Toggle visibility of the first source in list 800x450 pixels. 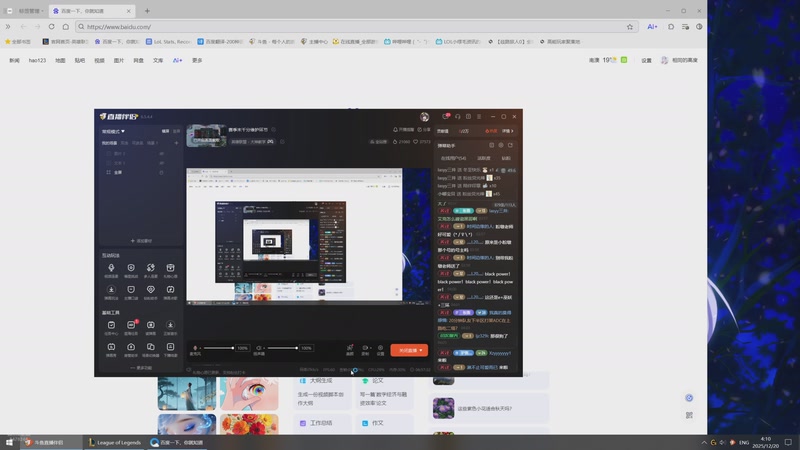click(162, 154)
